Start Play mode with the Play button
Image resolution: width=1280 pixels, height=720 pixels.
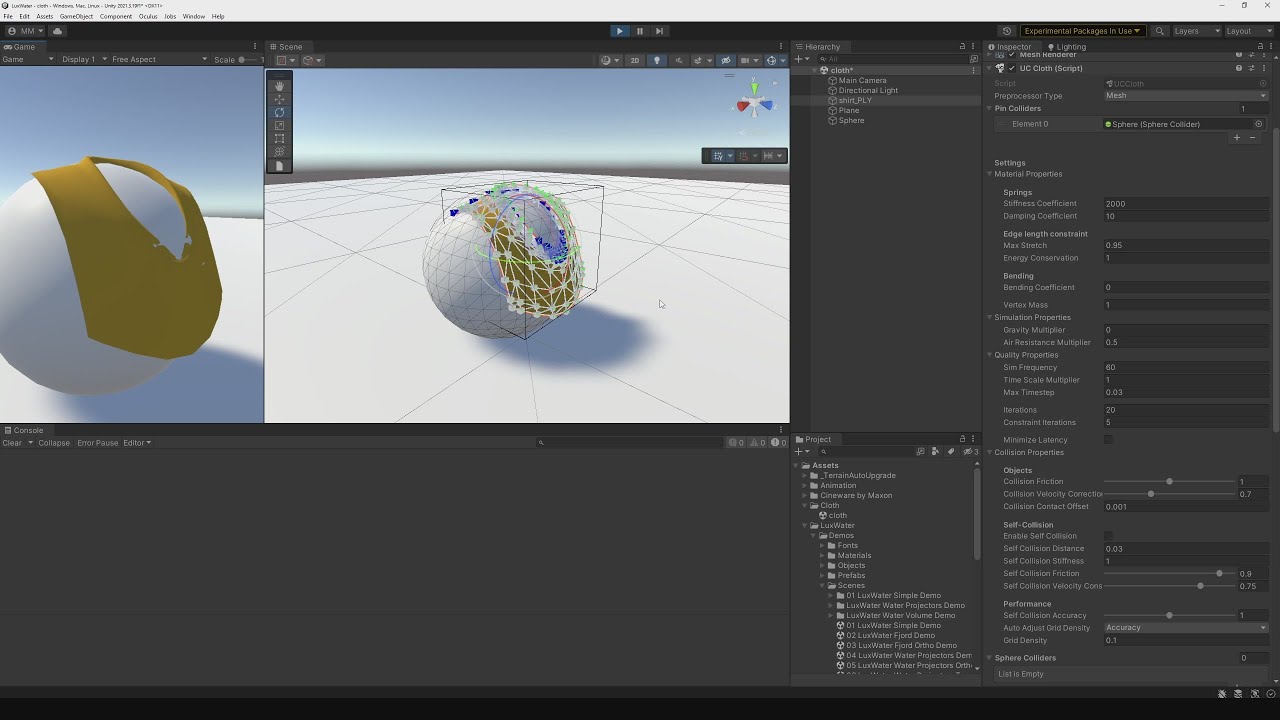point(620,31)
